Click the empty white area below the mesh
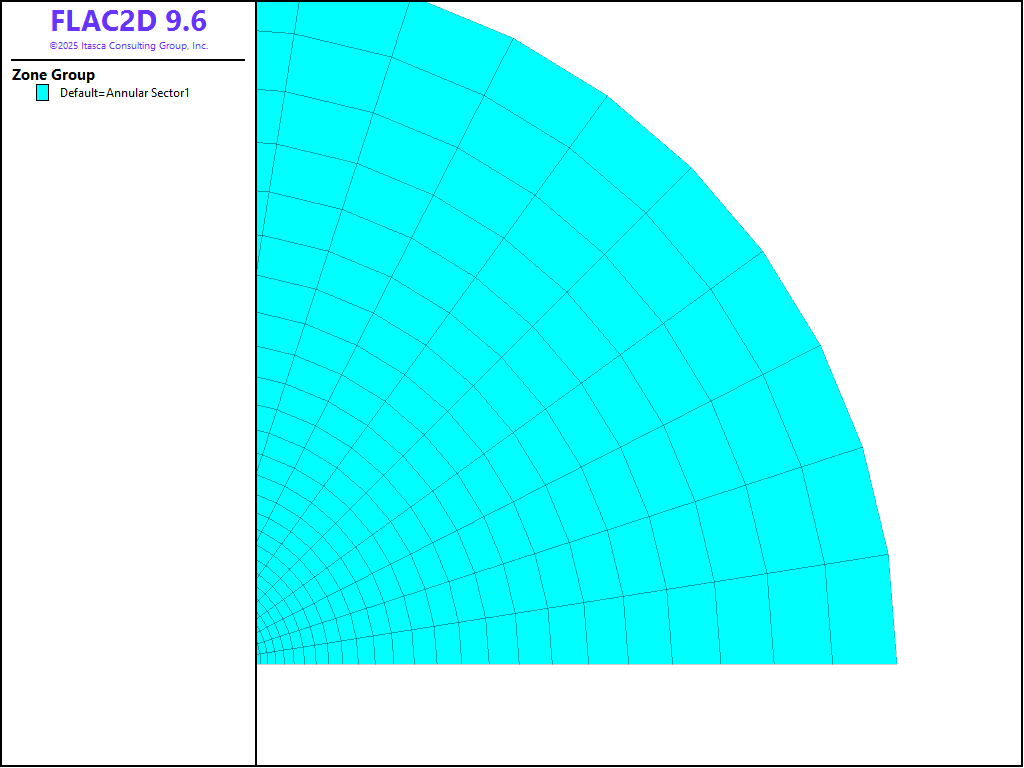The image size is (1024, 768). (600, 715)
